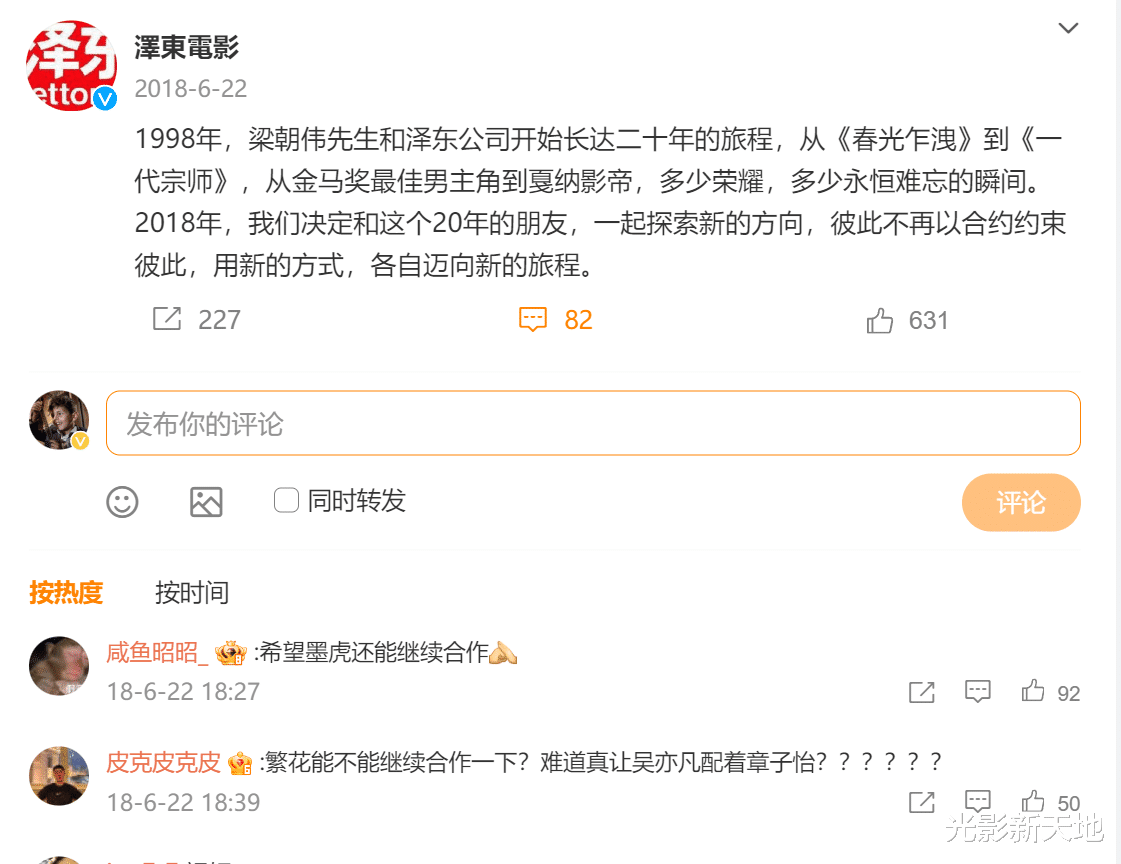Click the image upload icon below the comment box
1121x864 pixels.
click(206, 502)
